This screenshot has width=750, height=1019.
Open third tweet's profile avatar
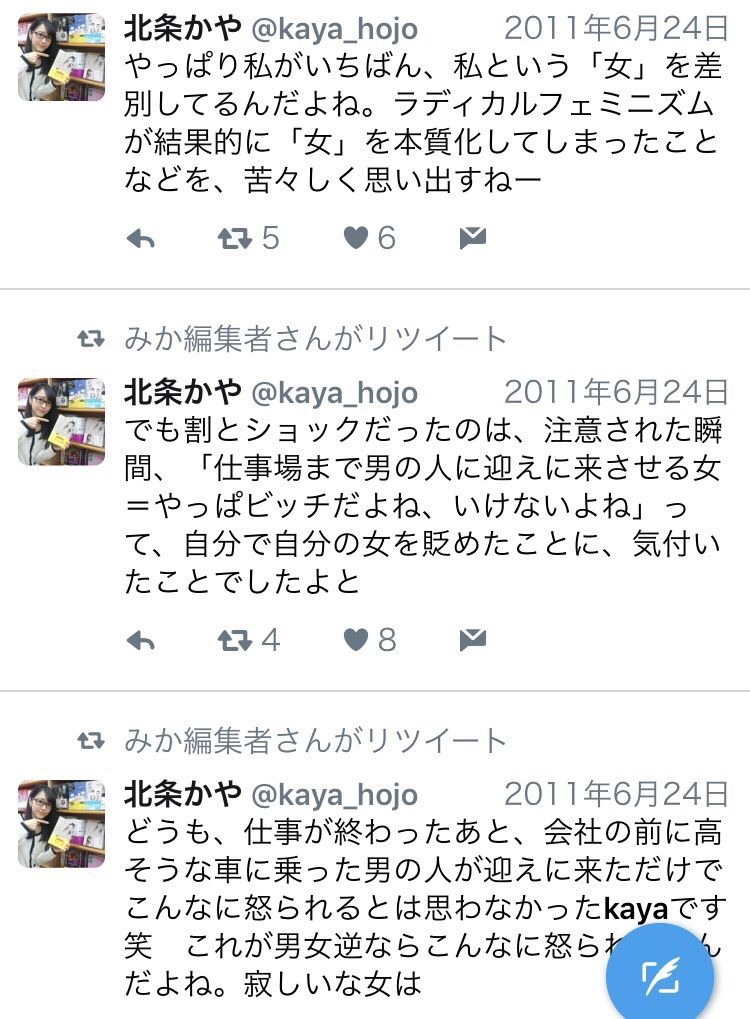pyautogui.click(x=61, y=823)
